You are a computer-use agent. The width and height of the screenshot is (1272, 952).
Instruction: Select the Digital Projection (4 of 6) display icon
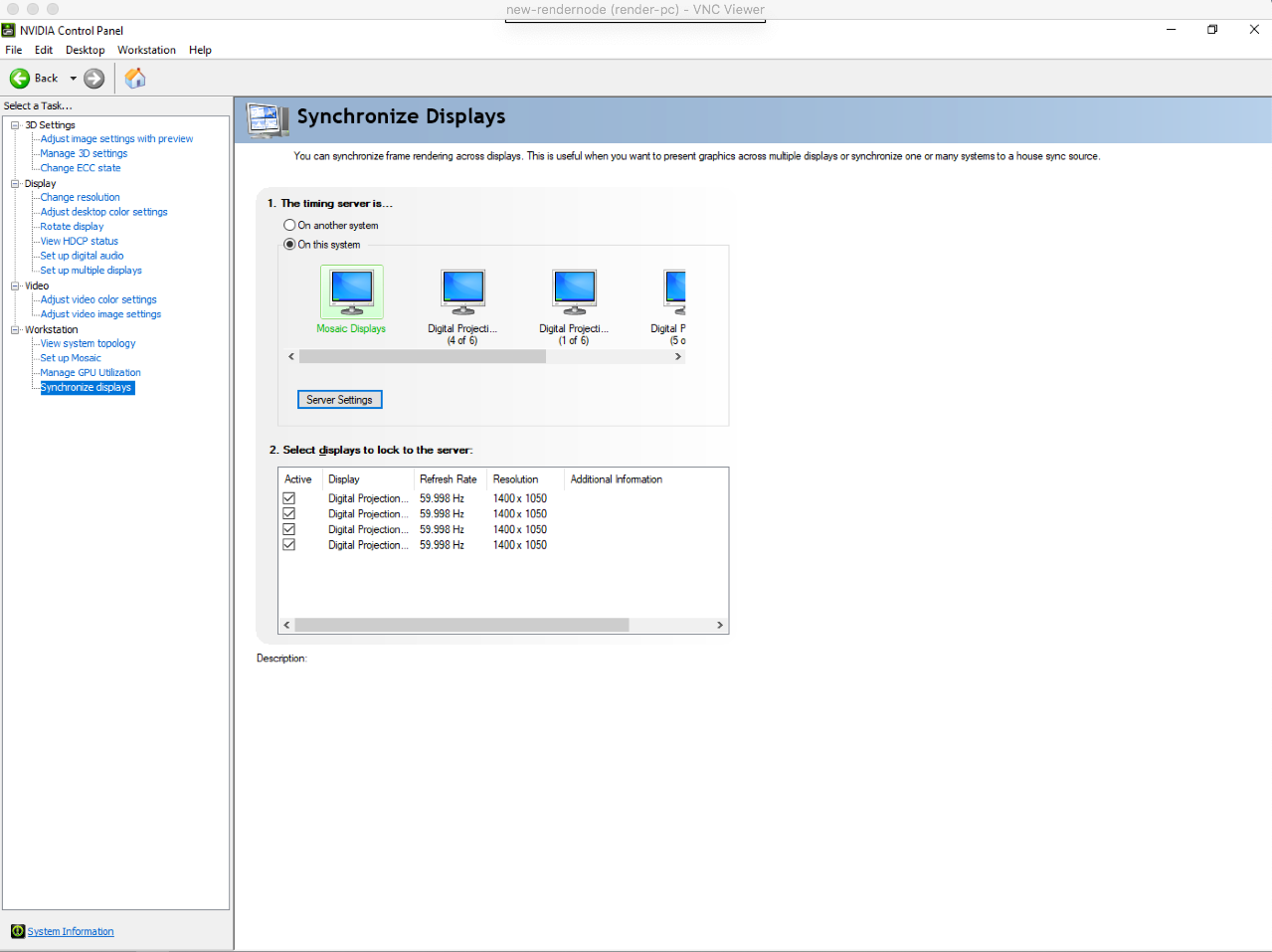pyautogui.click(x=462, y=291)
